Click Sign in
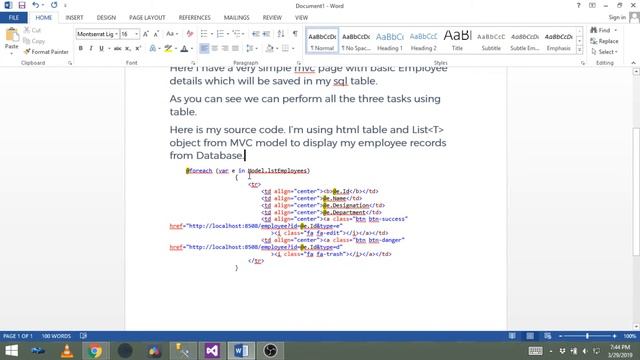The height and width of the screenshot is (360, 640). pyautogui.click(x=617, y=17)
